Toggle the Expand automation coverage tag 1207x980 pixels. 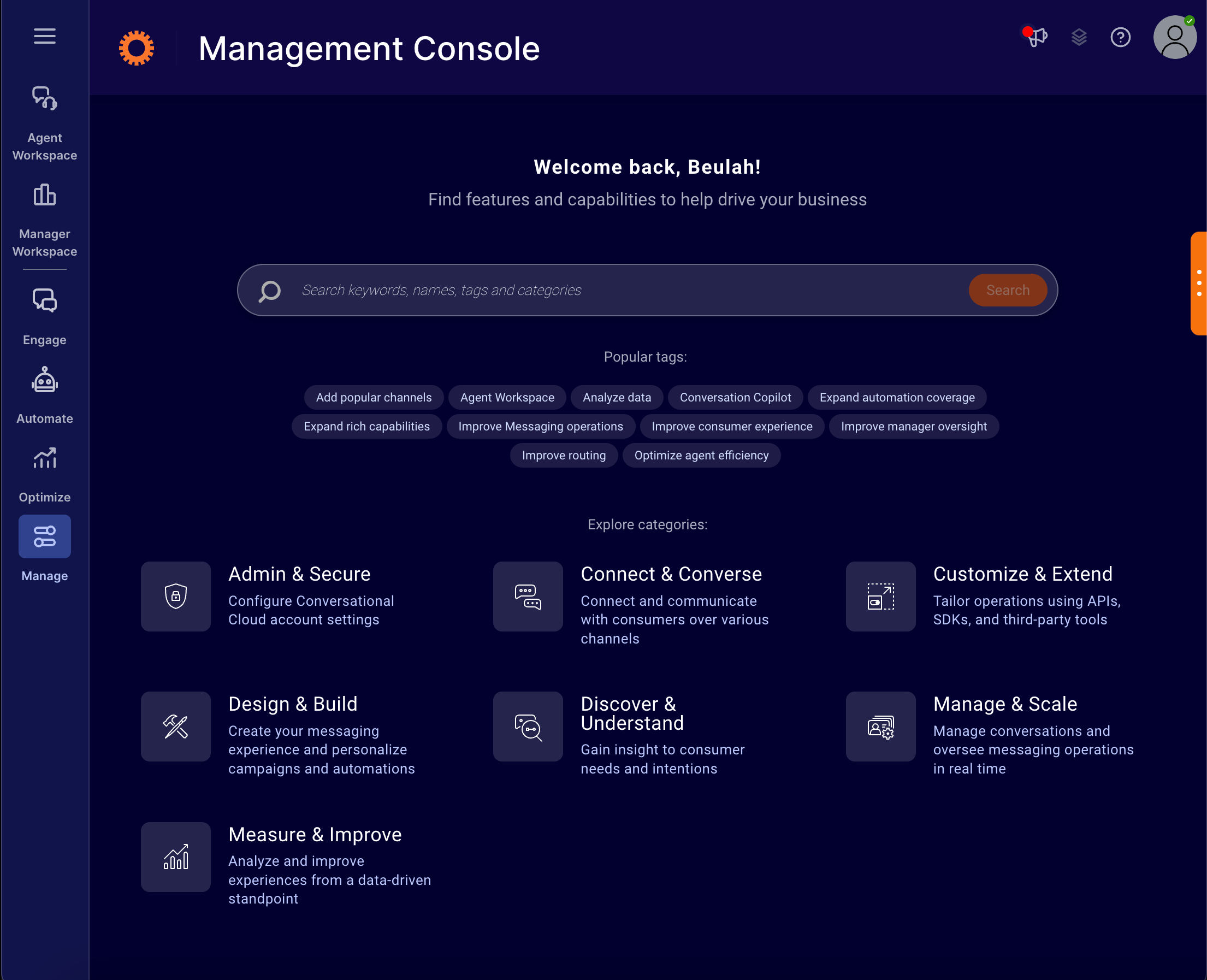(897, 397)
